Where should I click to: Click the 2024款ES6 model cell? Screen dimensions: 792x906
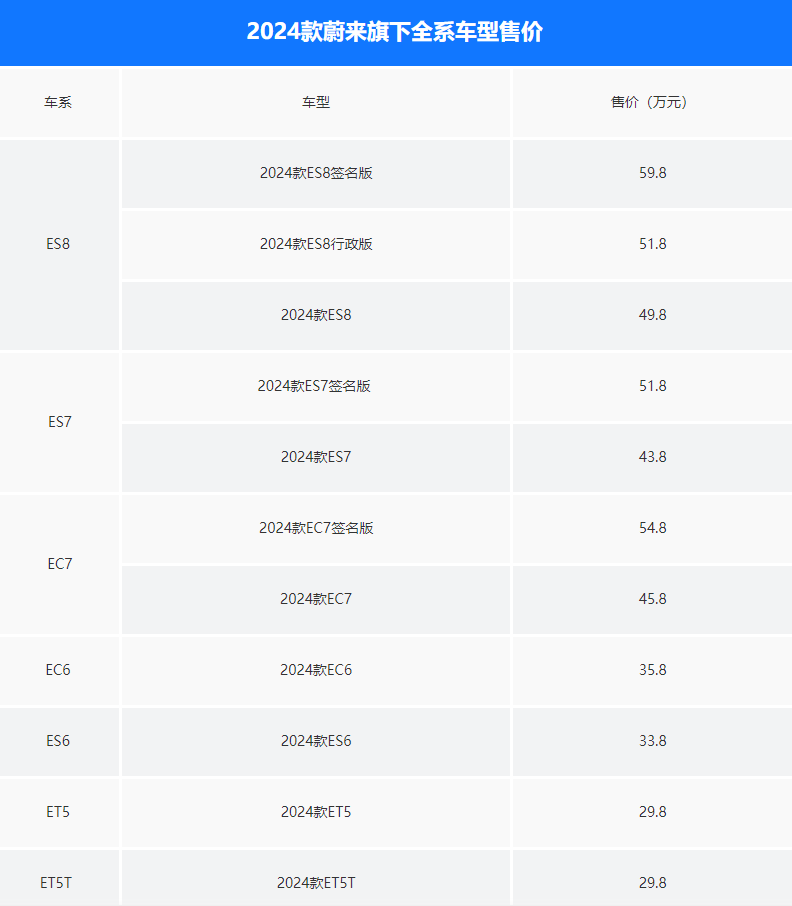coord(316,741)
